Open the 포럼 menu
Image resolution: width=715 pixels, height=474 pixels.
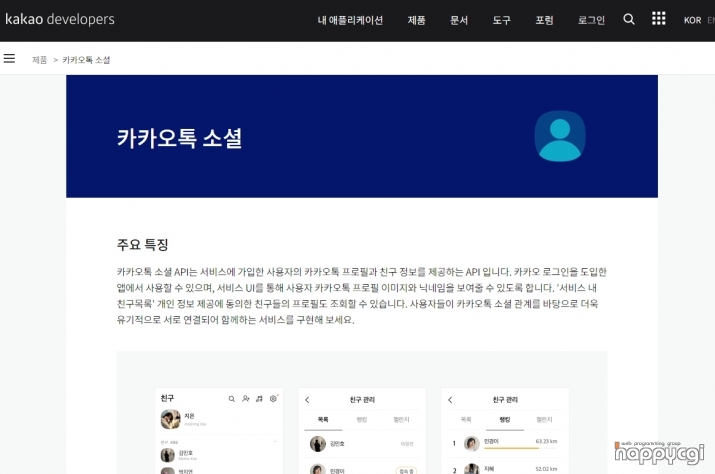(x=544, y=20)
